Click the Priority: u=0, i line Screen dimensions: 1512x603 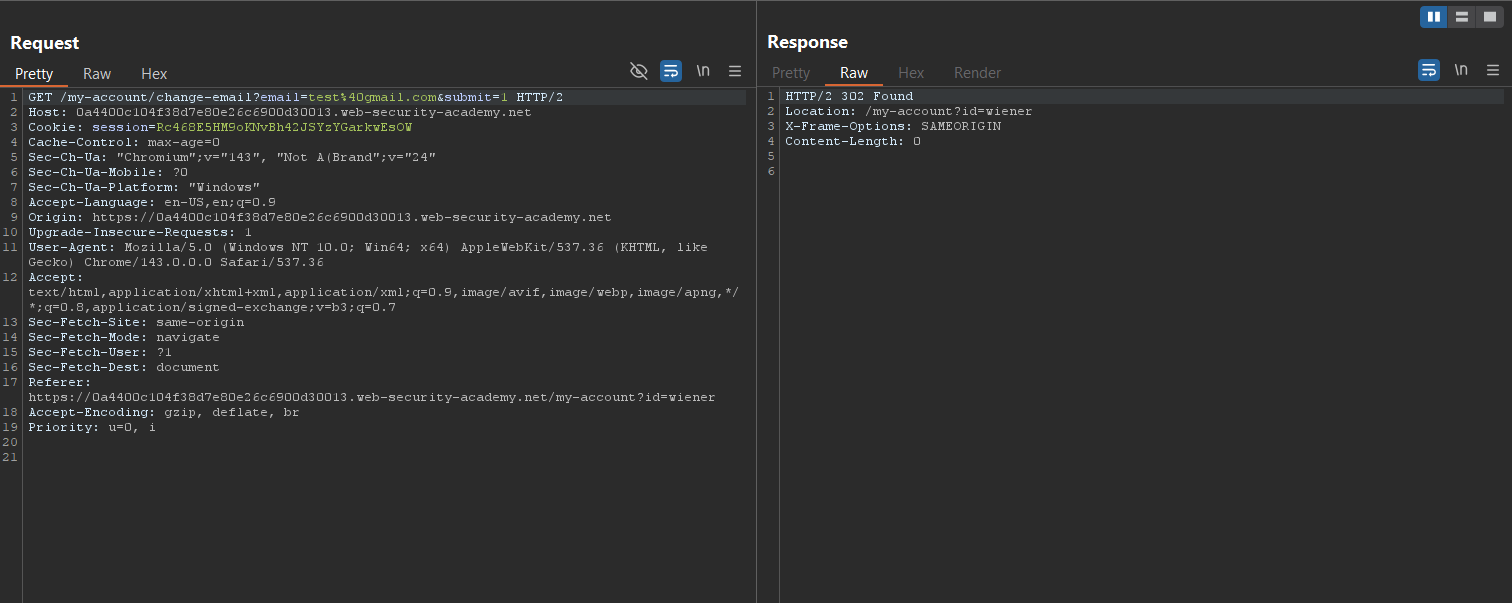[x=92, y=427]
